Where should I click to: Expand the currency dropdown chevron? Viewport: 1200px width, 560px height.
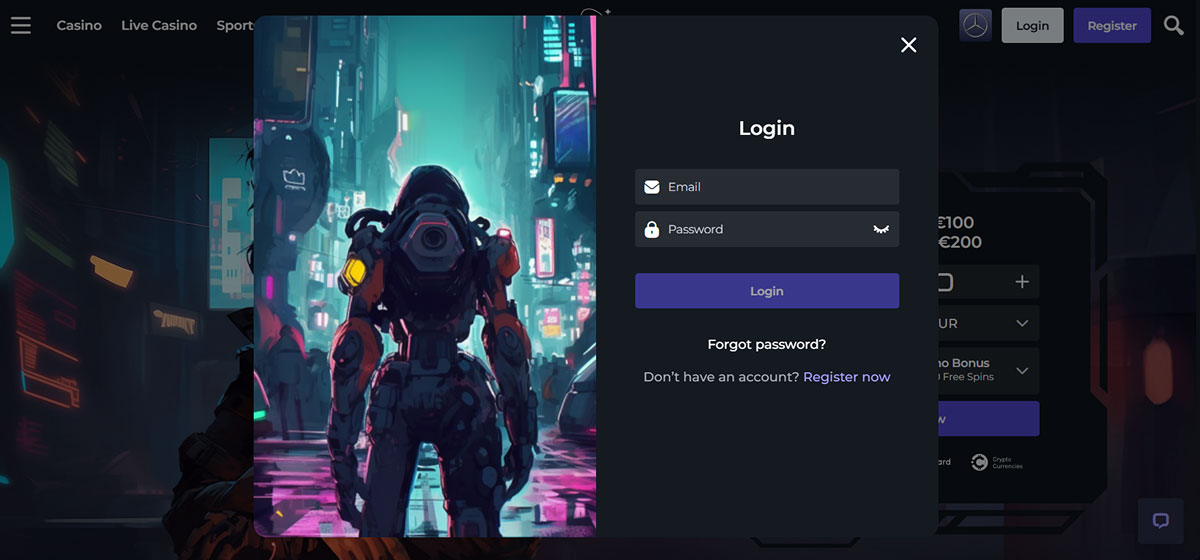(x=1022, y=323)
